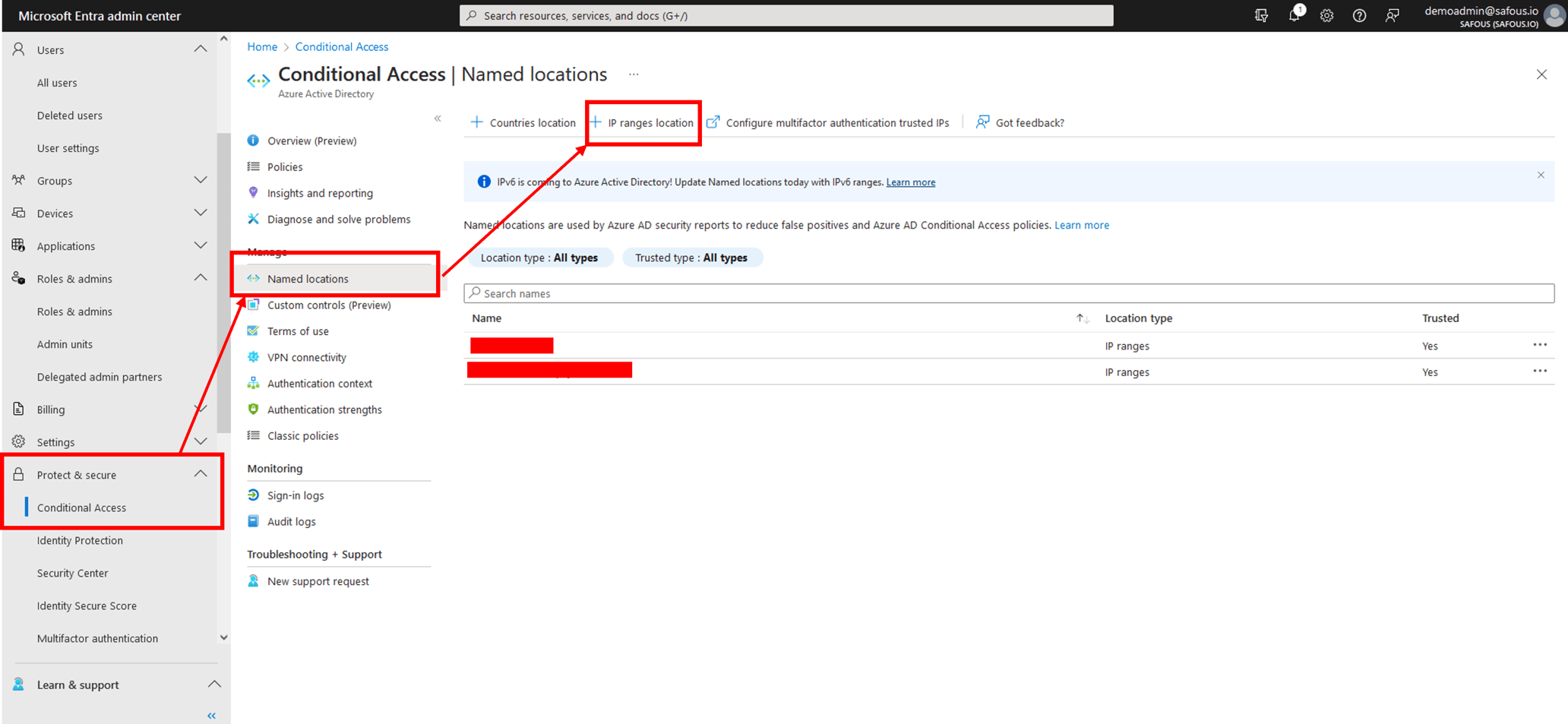Open Insights and reporting
Image resolution: width=1568 pixels, height=724 pixels.
pyautogui.click(x=320, y=192)
